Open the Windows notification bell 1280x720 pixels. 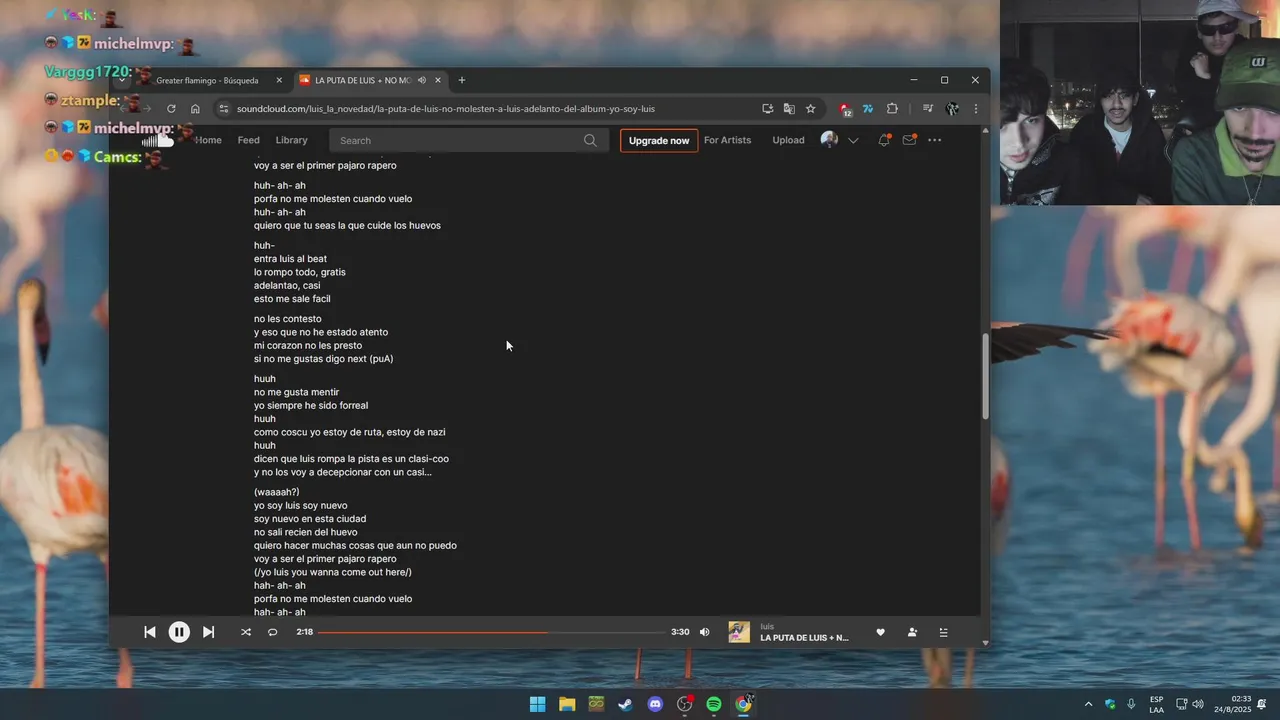point(1263,704)
